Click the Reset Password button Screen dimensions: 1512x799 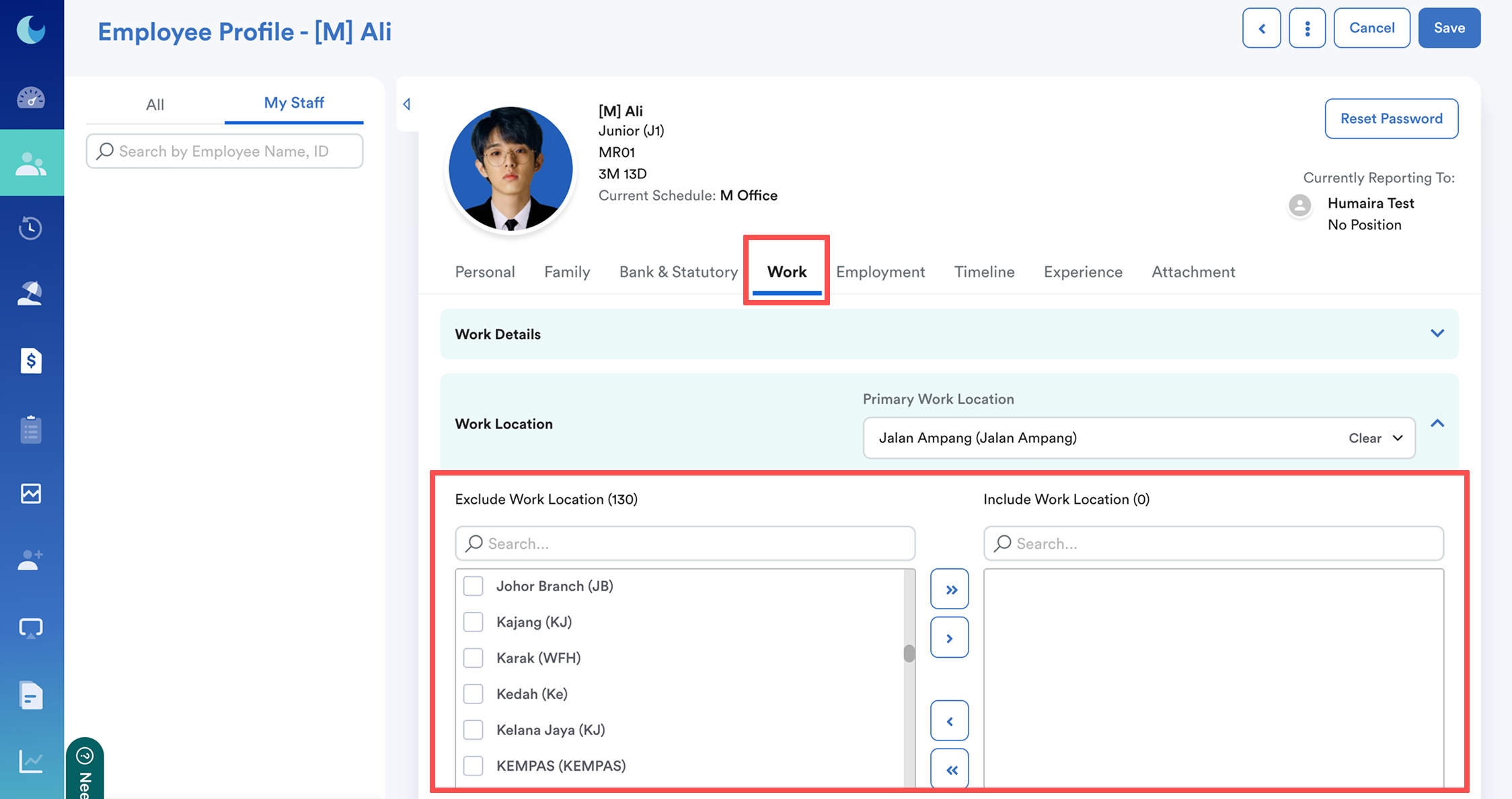pos(1391,119)
